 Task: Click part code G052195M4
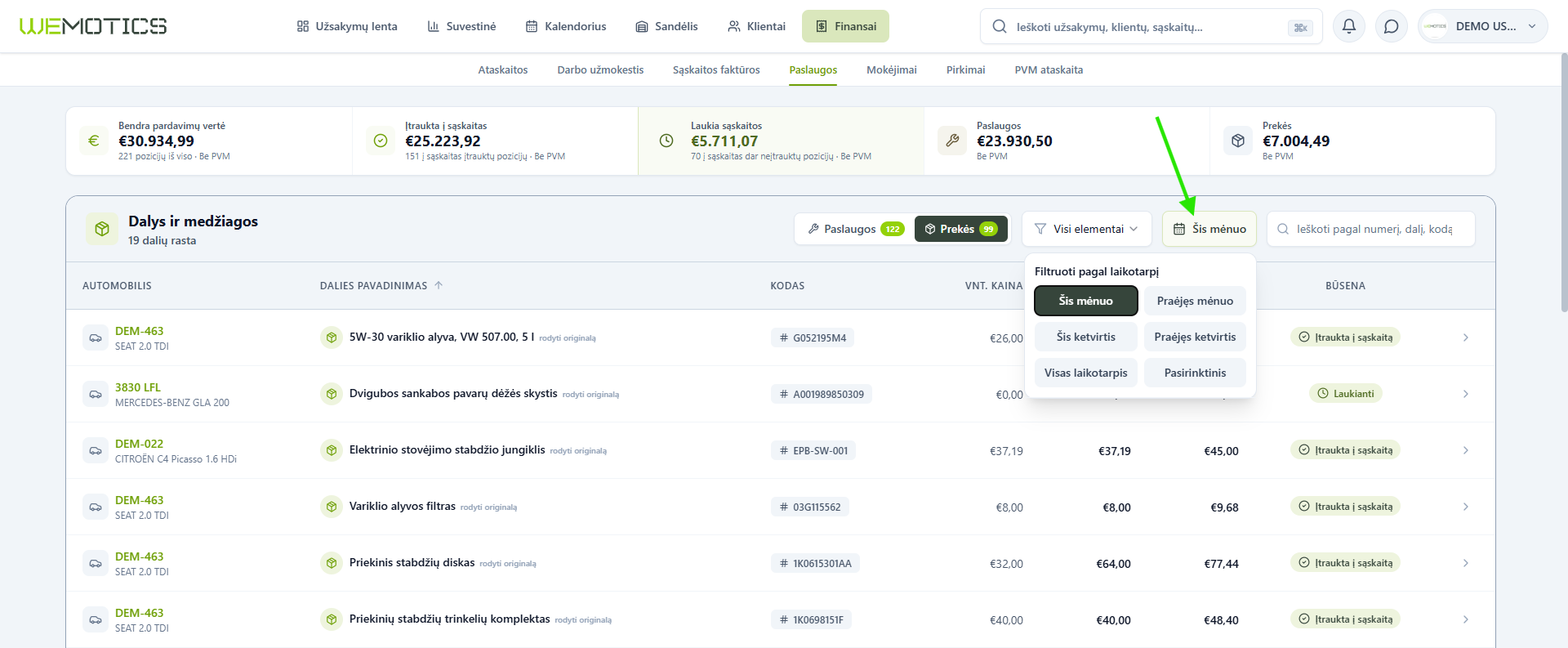[813, 337]
